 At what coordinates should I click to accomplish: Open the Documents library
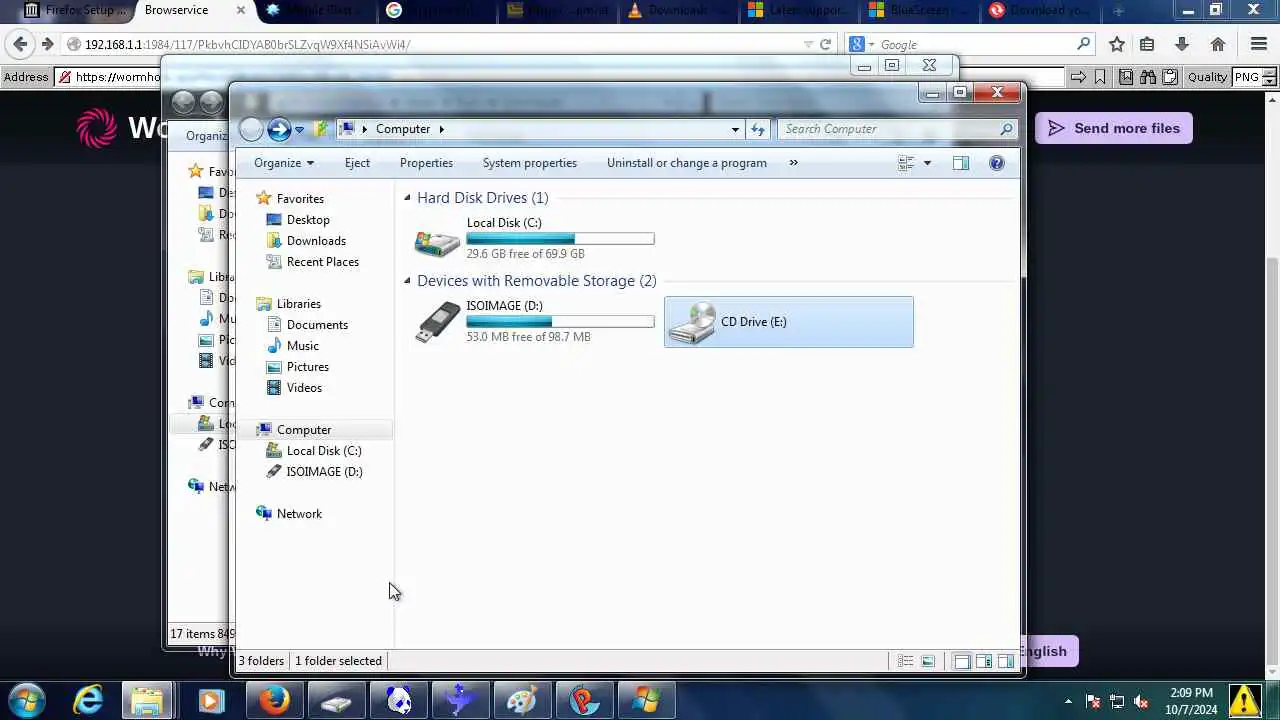[x=317, y=325]
